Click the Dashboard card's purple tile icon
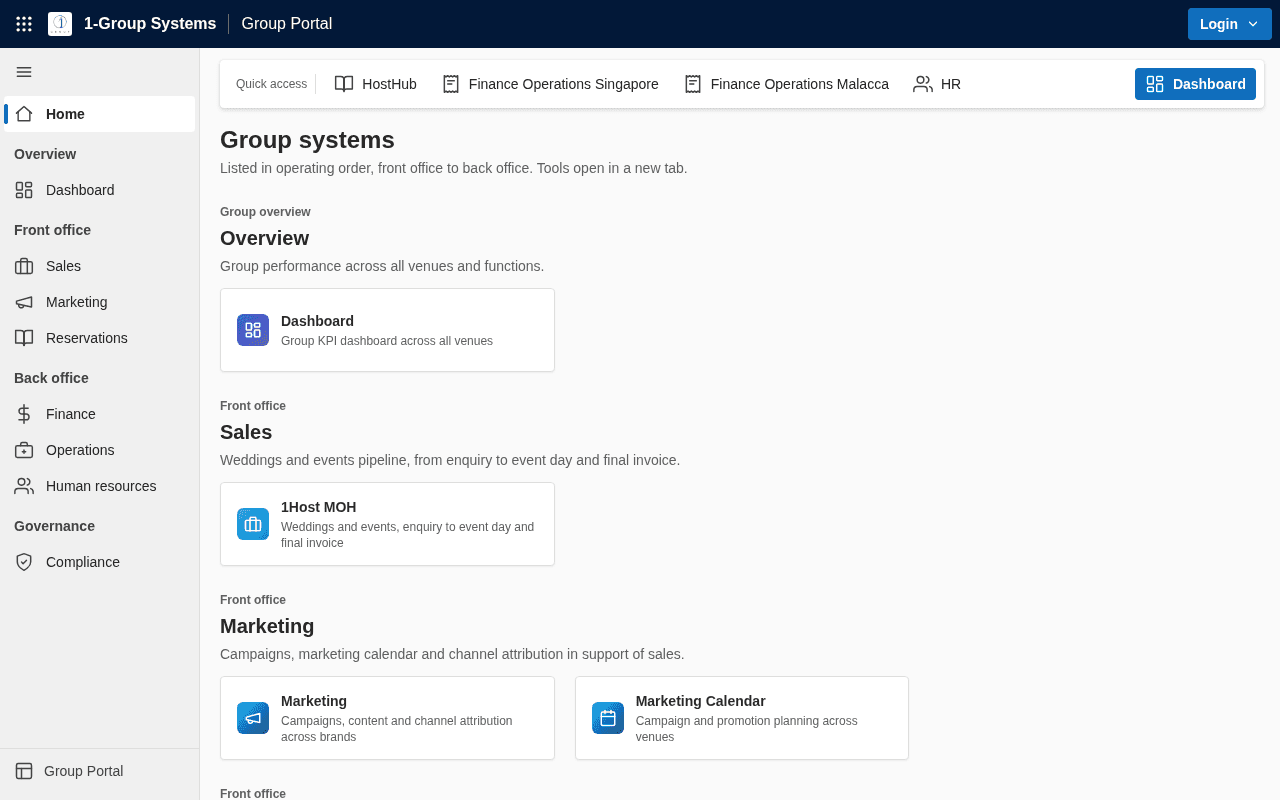Screen dimensions: 1280x800 click(x=253, y=330)
